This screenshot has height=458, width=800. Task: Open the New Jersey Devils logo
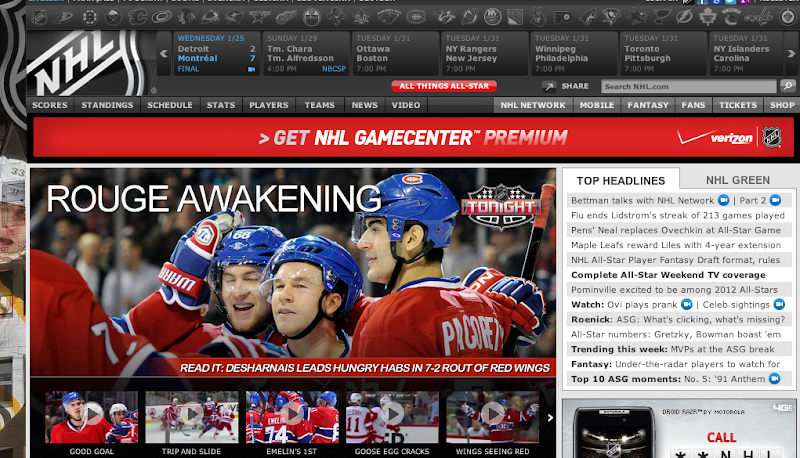(468, 17)
